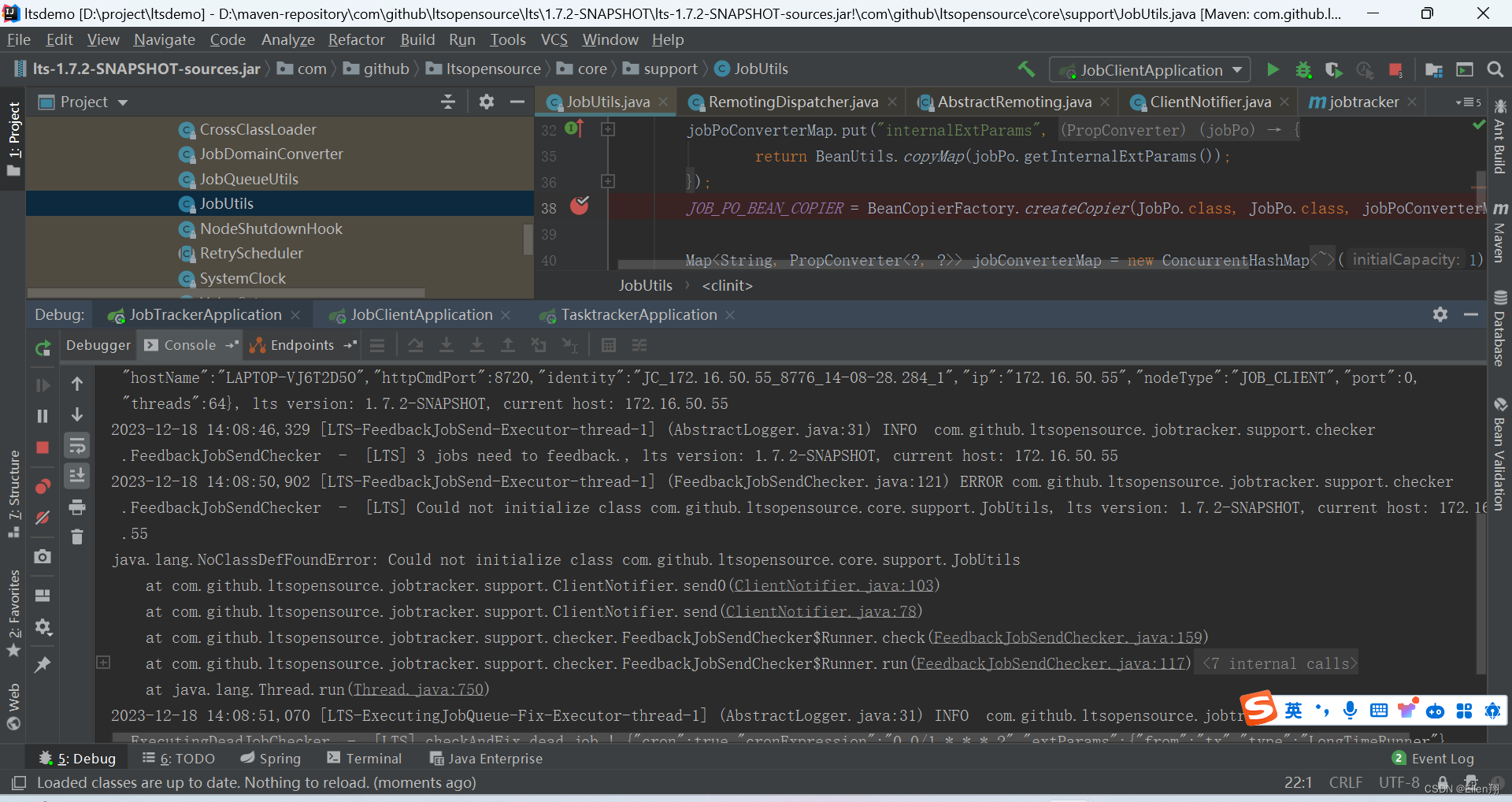Open debug panel settings gear
This screenshot has height=802, width=1512.
tap(1440, 314)
